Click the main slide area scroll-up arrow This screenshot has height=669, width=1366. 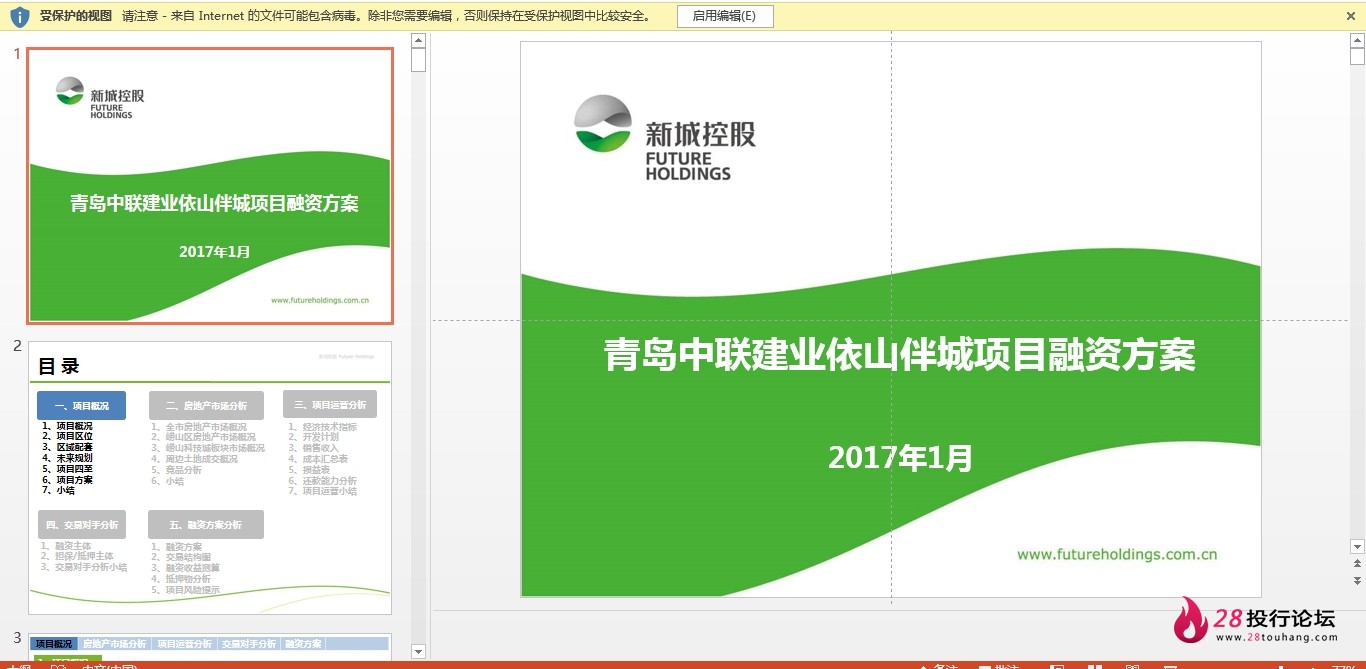point(1357,41)
